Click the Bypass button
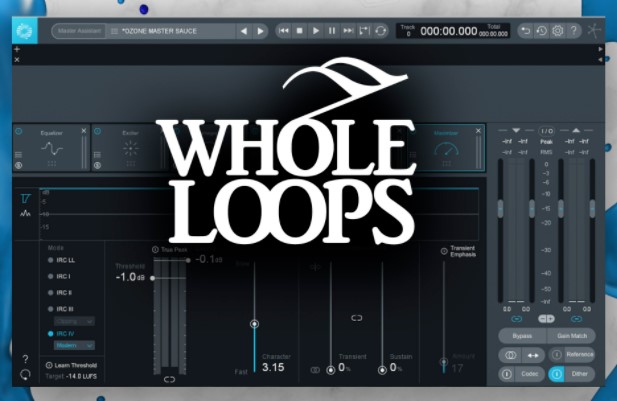 (522, 336)
